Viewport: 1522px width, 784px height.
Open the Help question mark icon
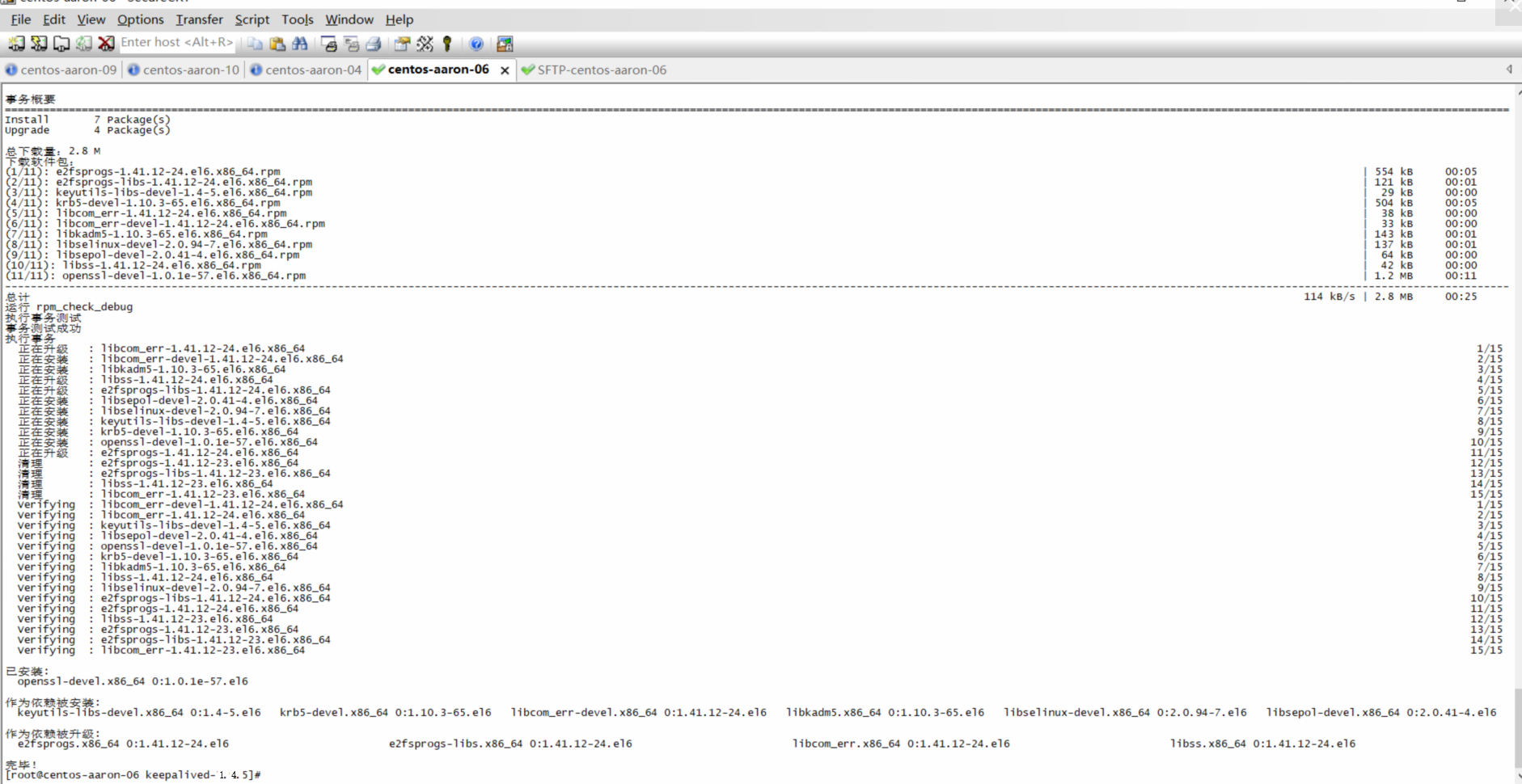(476, 44)
